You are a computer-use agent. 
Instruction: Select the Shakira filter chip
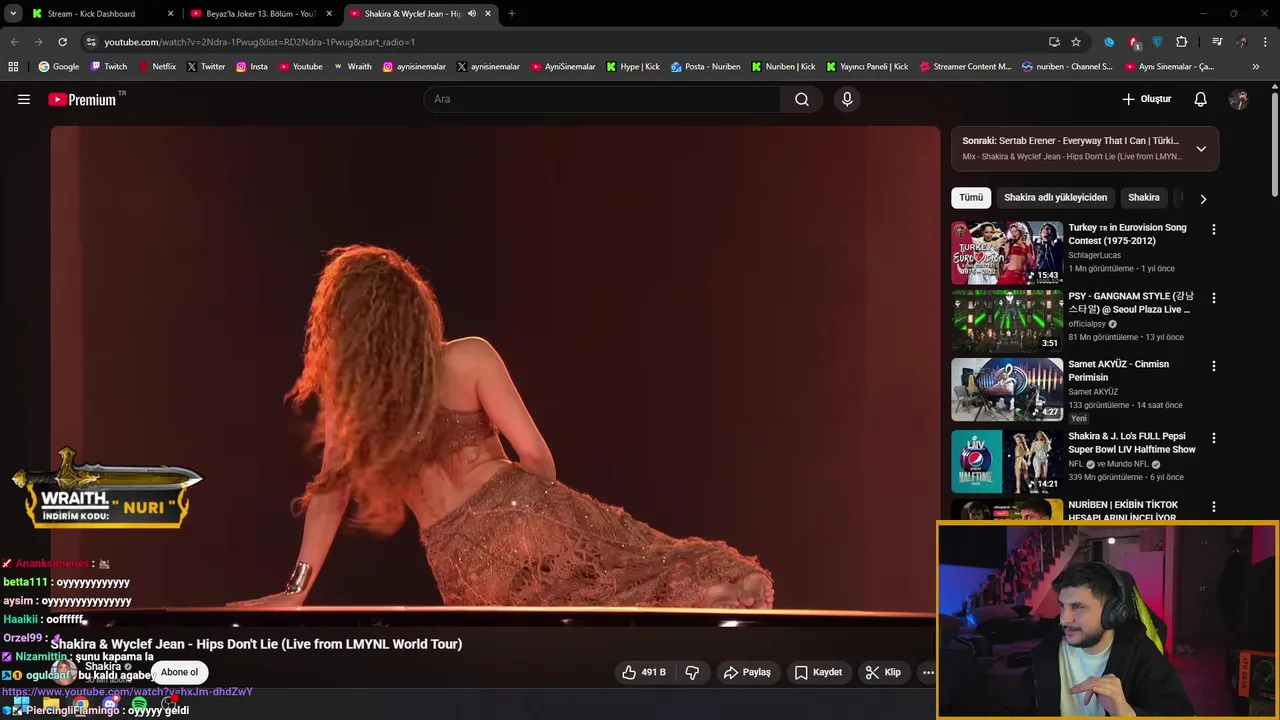tap(1144, 198)
